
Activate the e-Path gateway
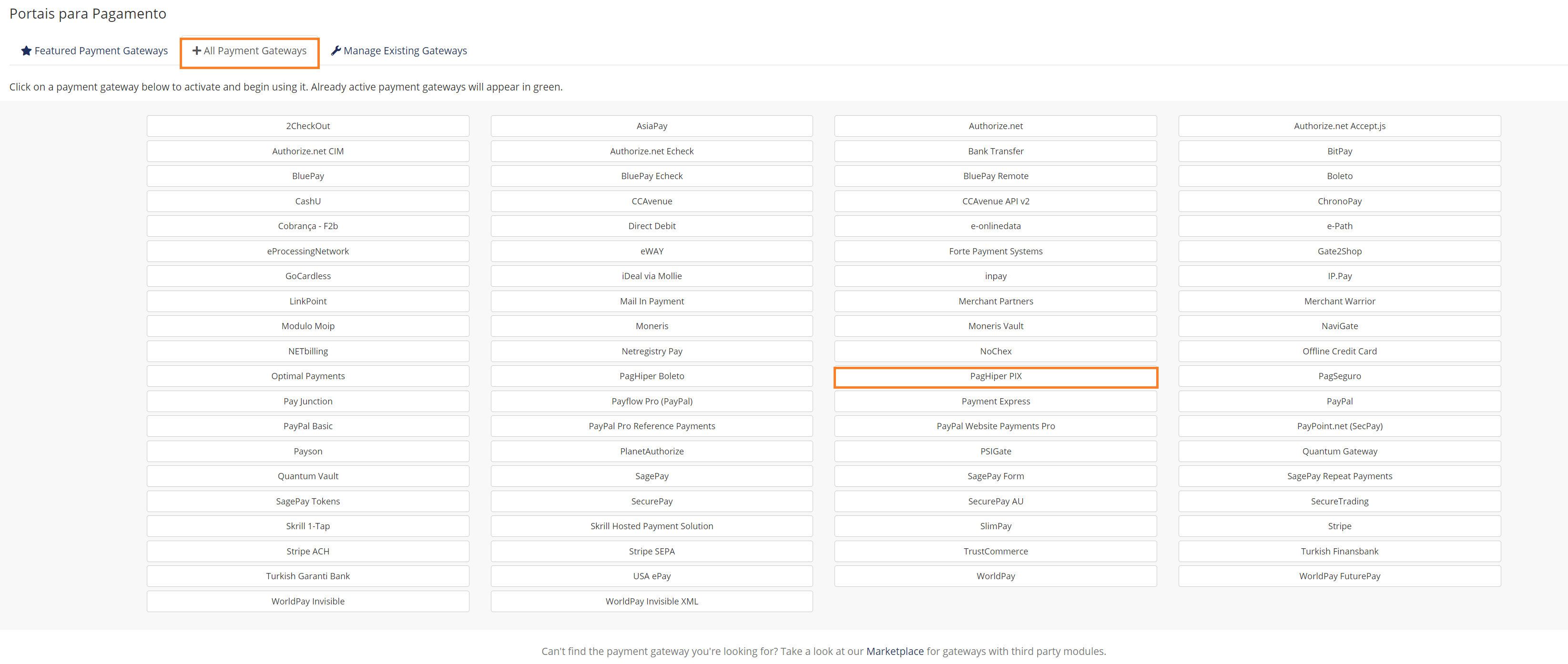[x=1340, y=226]
